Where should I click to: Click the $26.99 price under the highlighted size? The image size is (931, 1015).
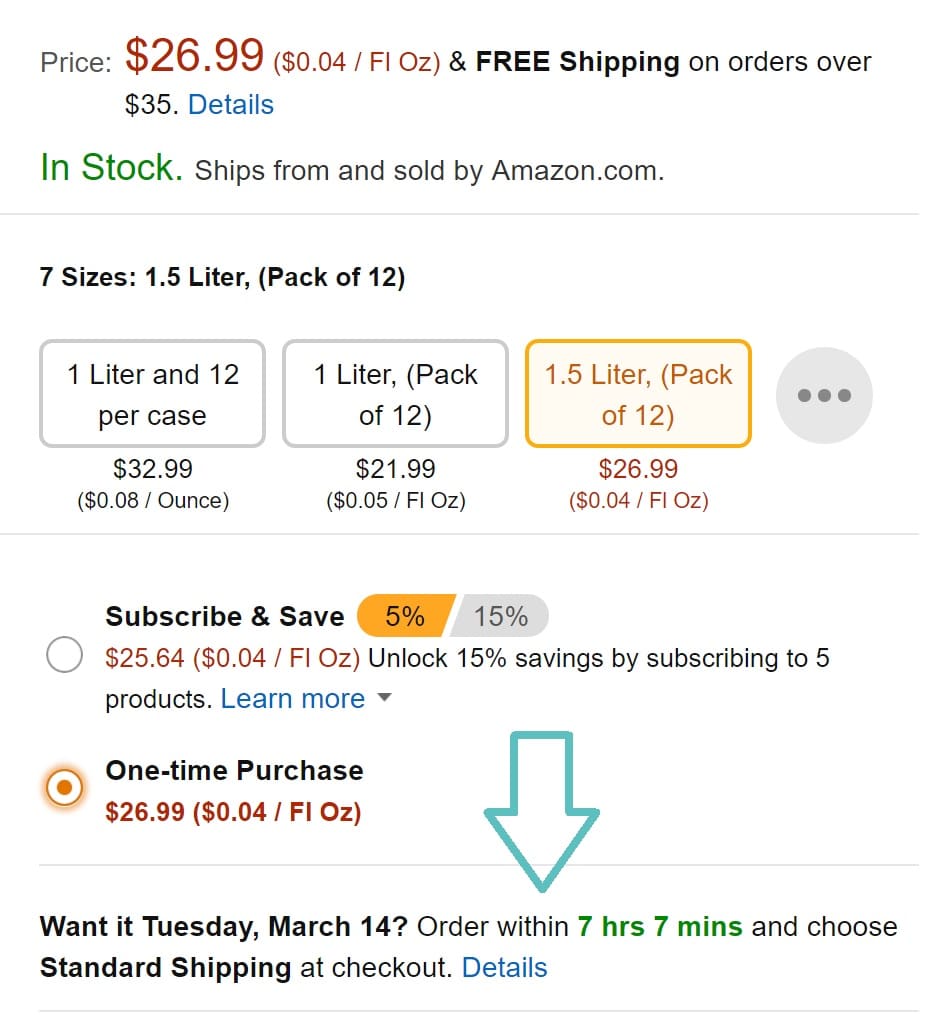point(637,469)
